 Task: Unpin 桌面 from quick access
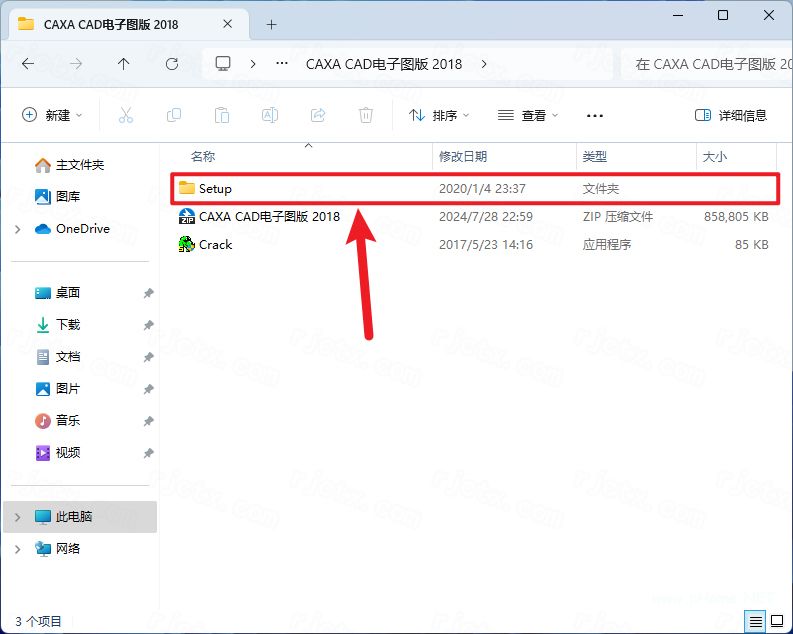148,293
